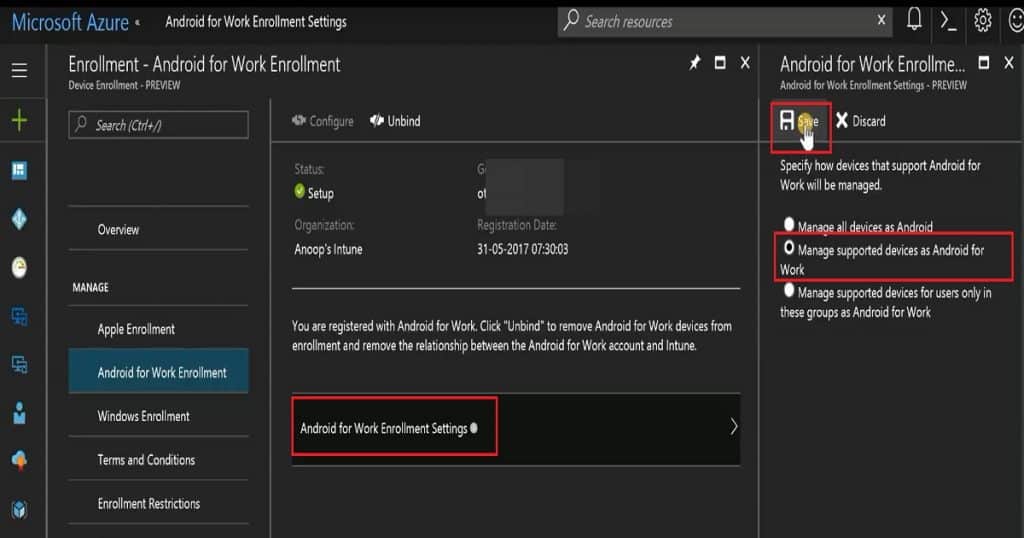Viewport: 1024px width, 538px height.
Task: Pin the Enrollment blade to dashboard
Action: tap(695, 63)
